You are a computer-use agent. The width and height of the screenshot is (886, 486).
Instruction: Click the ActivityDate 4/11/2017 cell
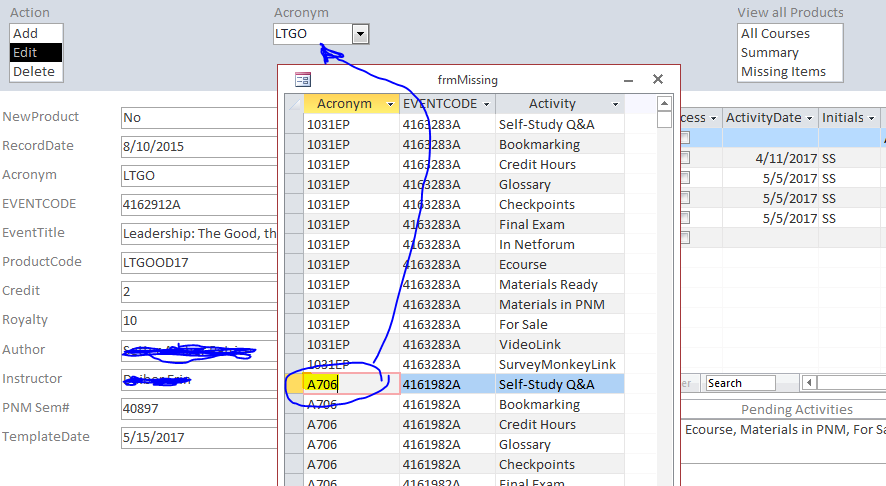tap(770, 158)
